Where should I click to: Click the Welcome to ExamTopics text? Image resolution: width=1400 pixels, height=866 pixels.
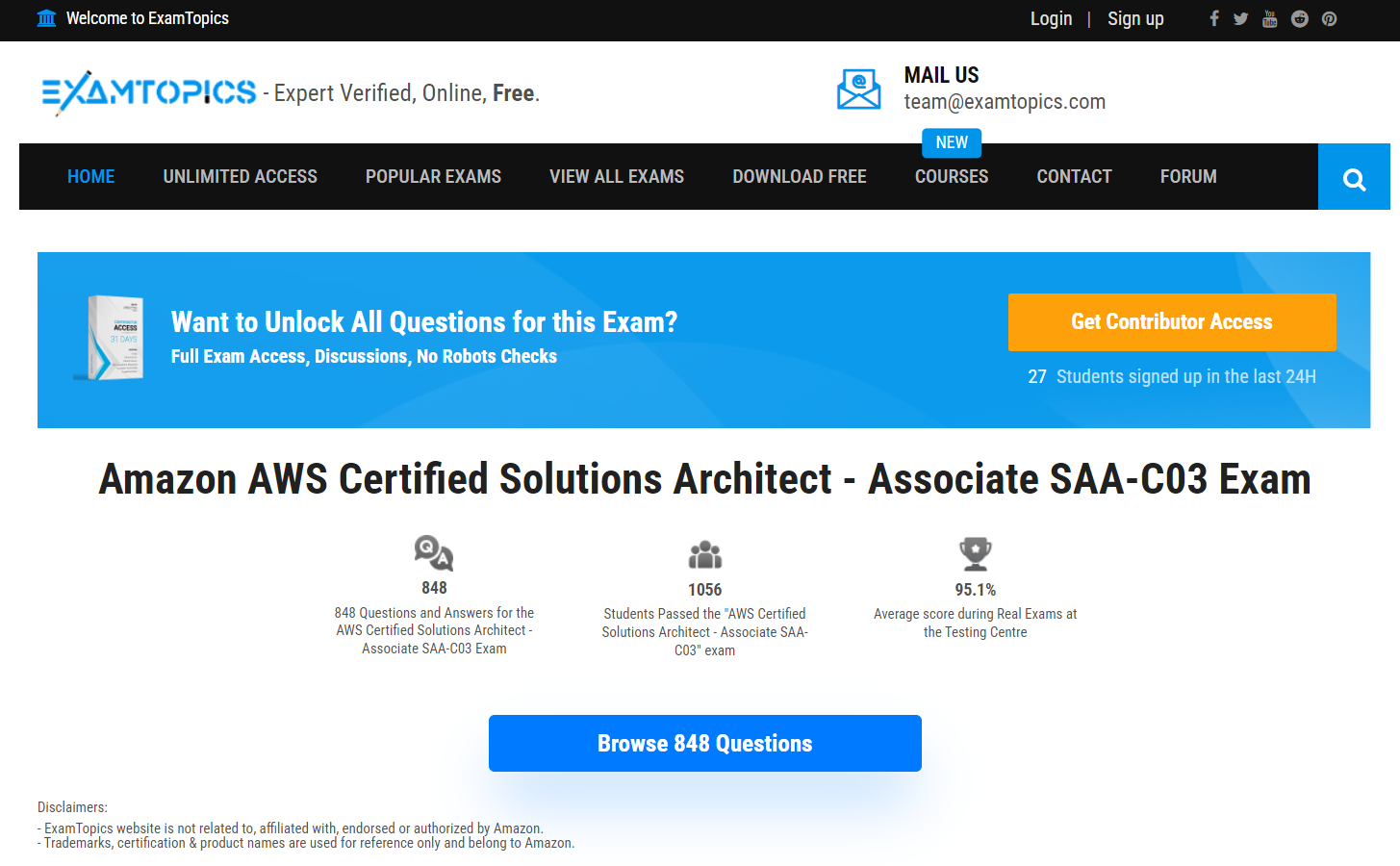[x=147, y=18]
